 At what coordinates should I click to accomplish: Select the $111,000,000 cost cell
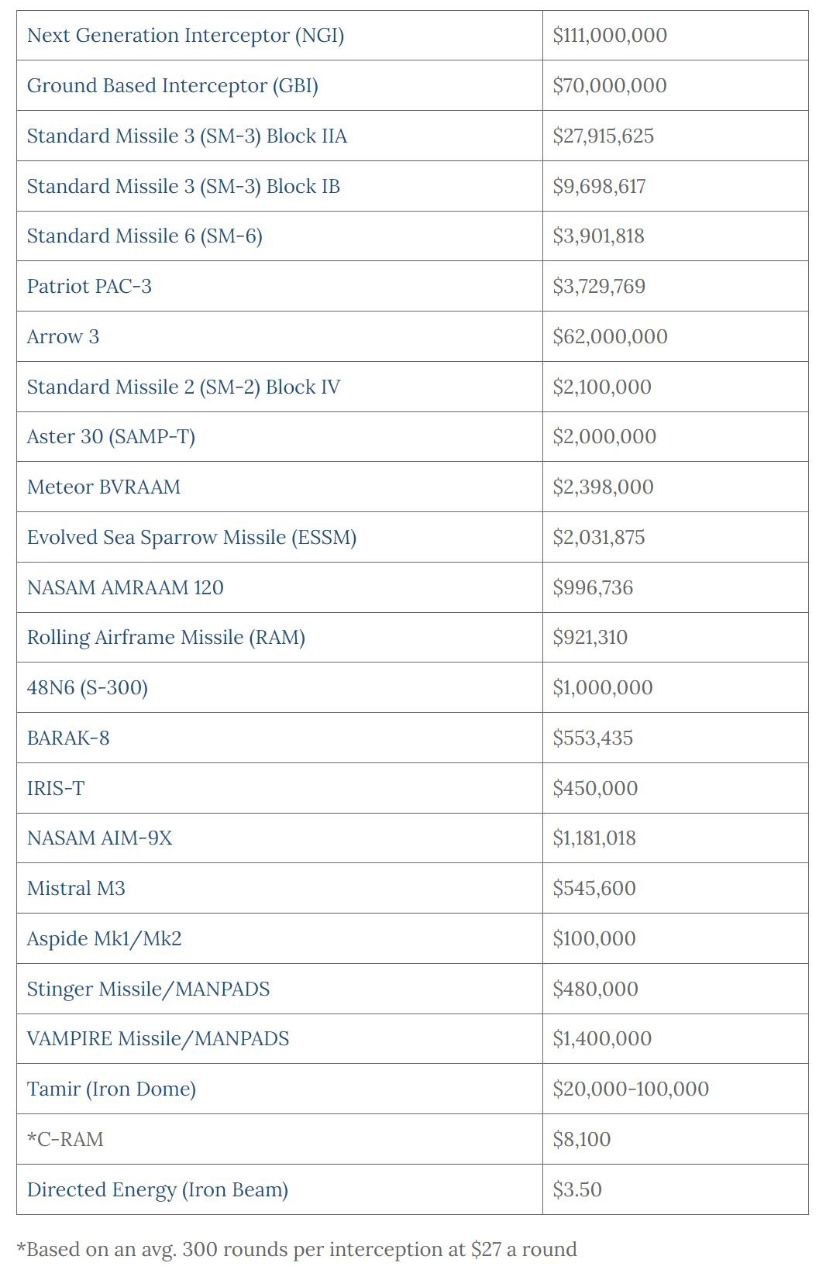click(609, 36)
